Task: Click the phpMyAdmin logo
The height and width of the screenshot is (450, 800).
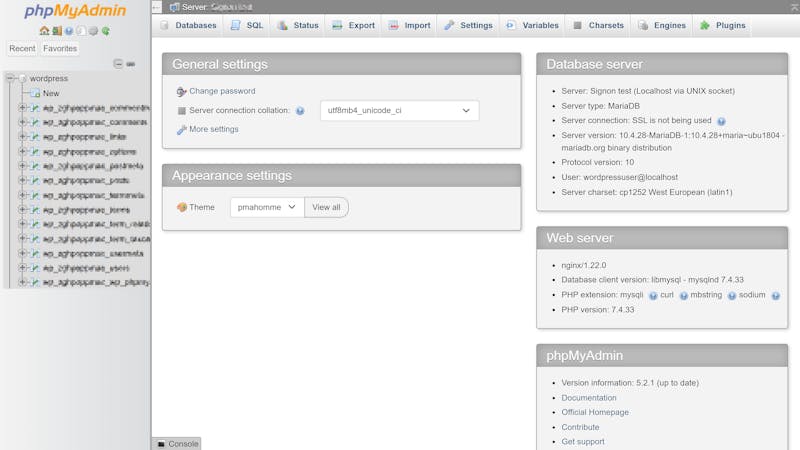Action: [x=75, y=11]
